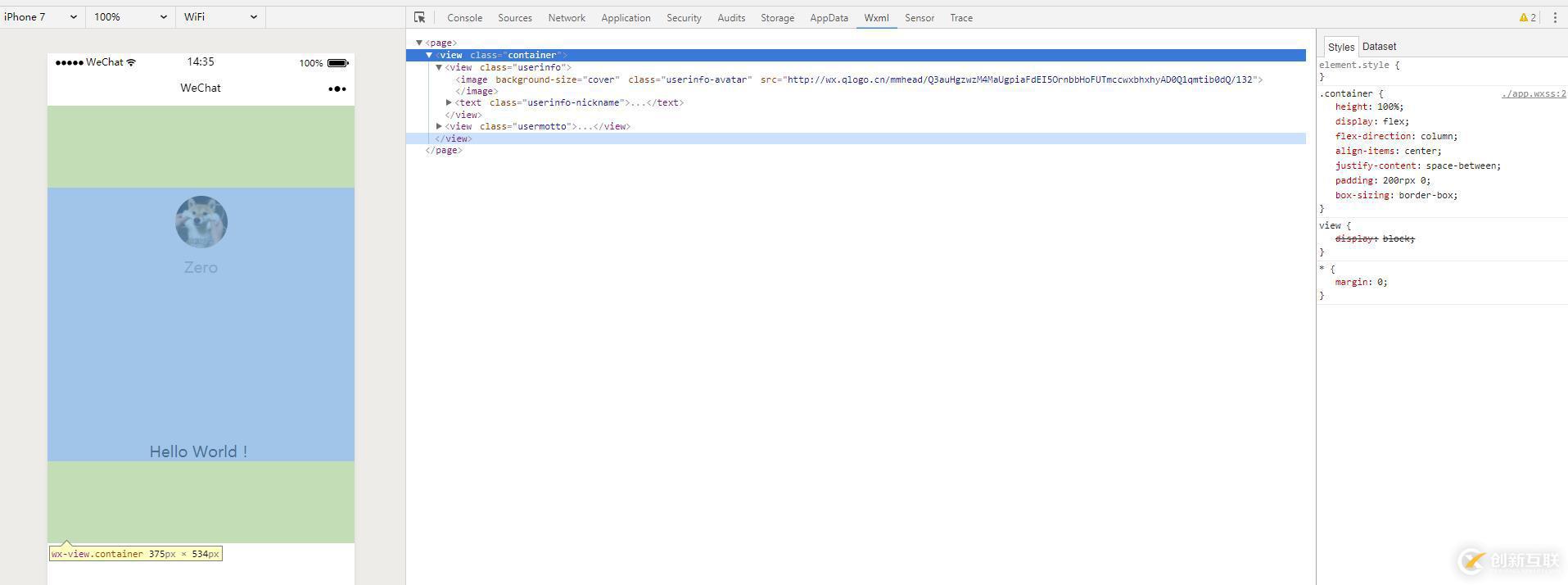
Task: Open the Dataset panel tab
Action: tap(1379, 47)
